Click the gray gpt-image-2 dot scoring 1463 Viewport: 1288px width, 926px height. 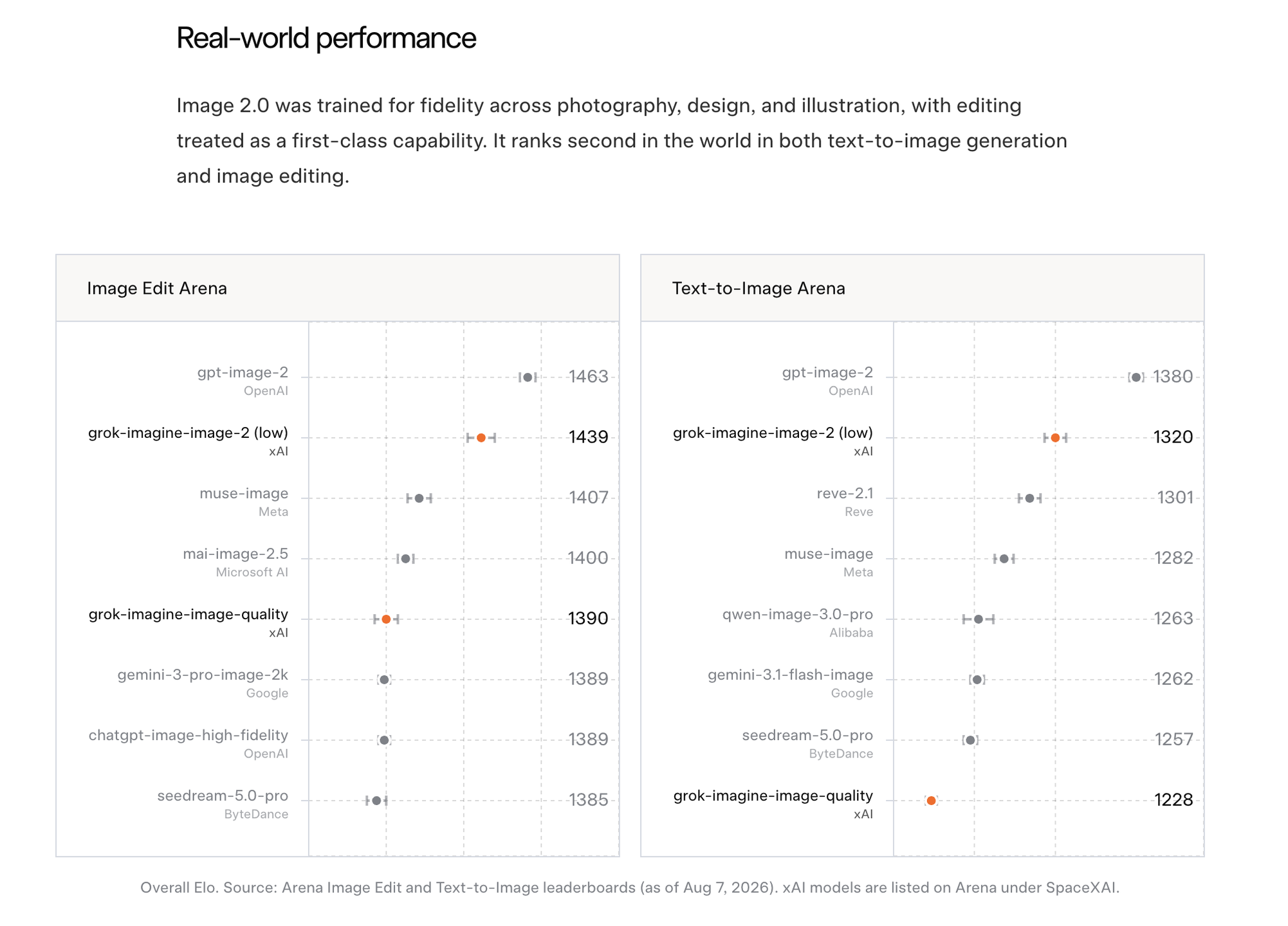click(528, 377)
